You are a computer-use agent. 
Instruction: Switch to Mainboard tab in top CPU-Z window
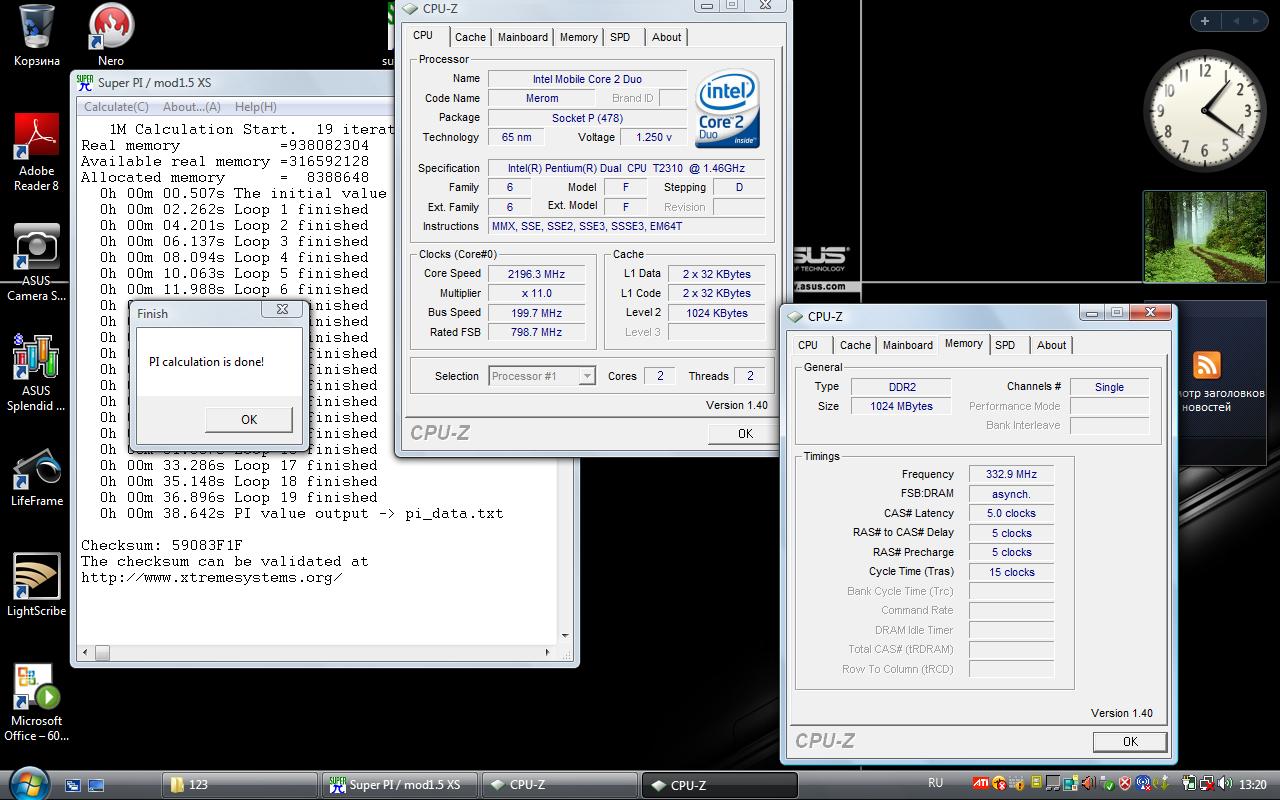coord(523,37)
